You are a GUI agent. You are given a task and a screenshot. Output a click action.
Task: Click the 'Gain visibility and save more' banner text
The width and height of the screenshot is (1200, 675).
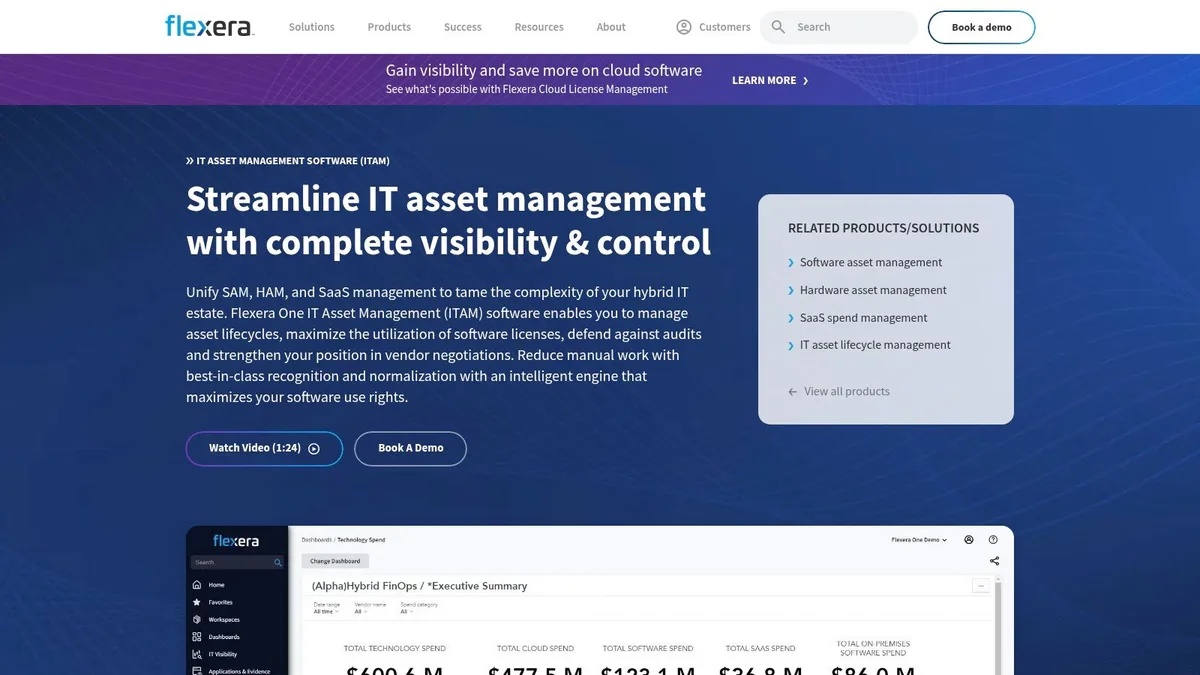[x=544, y=71]
